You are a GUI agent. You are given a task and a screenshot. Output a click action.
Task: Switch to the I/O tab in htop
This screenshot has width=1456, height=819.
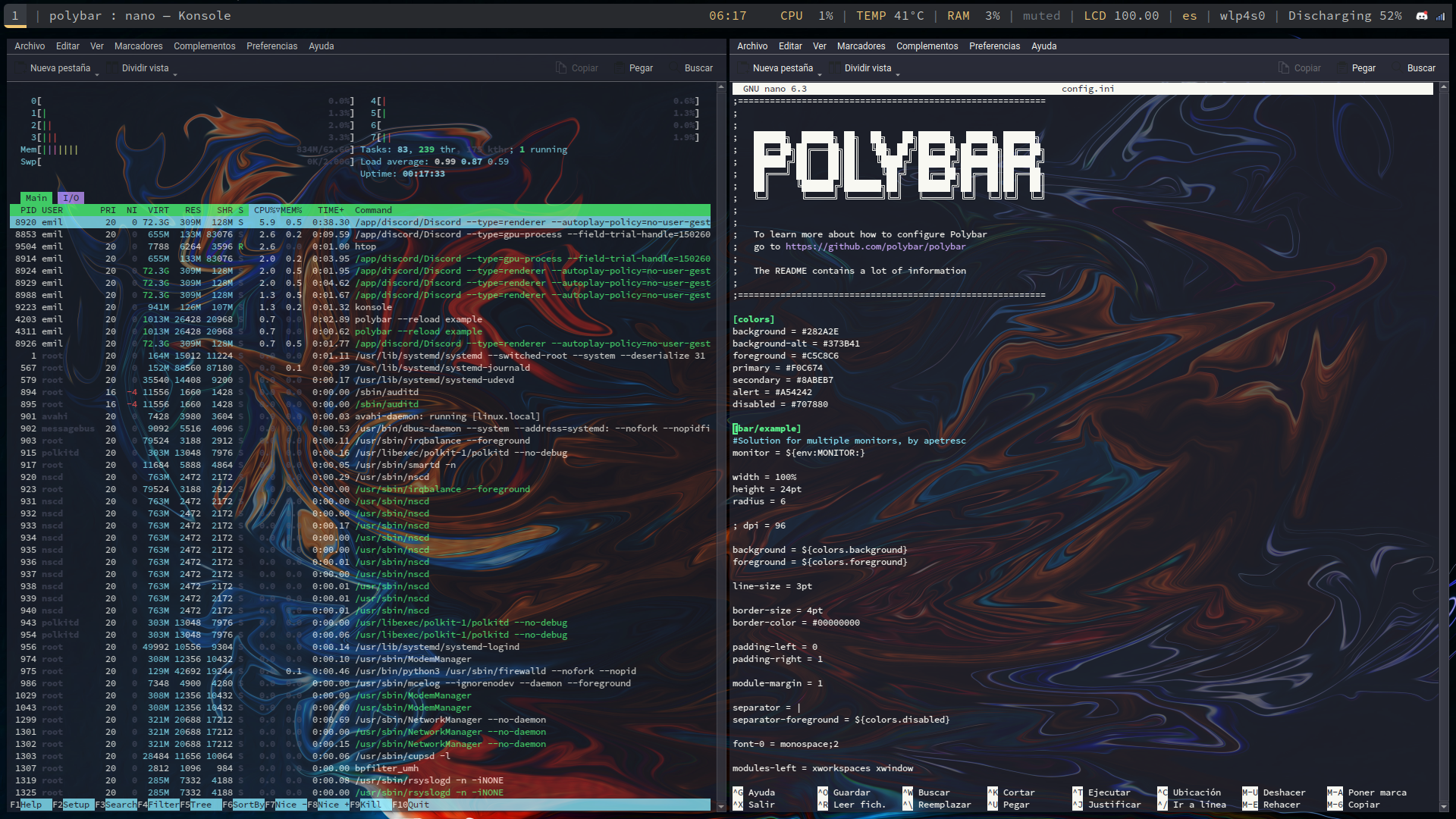71,197
